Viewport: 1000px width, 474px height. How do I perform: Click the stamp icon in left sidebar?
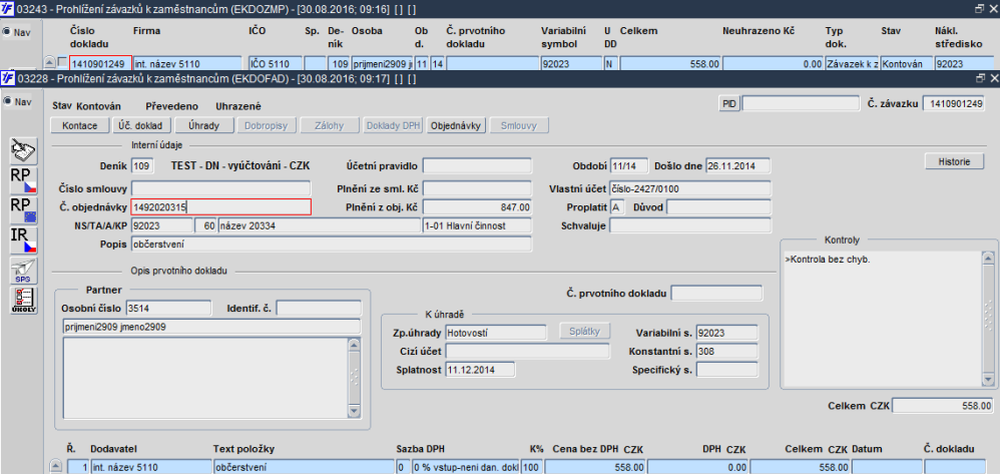24,151
